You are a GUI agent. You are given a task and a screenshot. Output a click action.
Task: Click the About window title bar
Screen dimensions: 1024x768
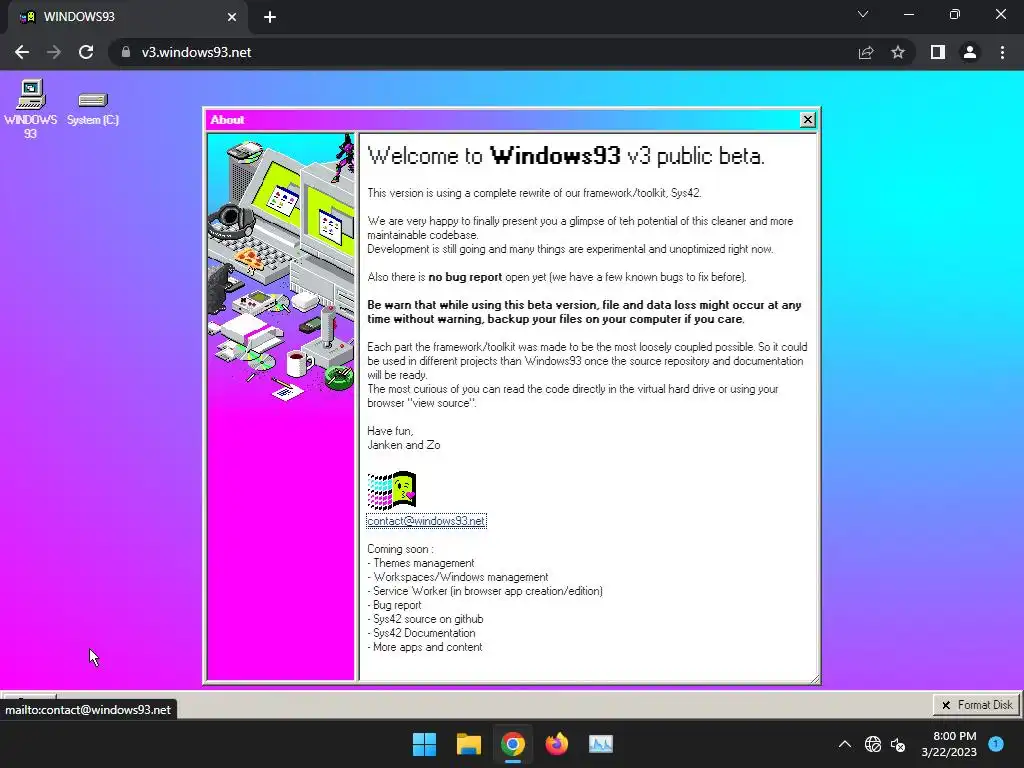503,120
